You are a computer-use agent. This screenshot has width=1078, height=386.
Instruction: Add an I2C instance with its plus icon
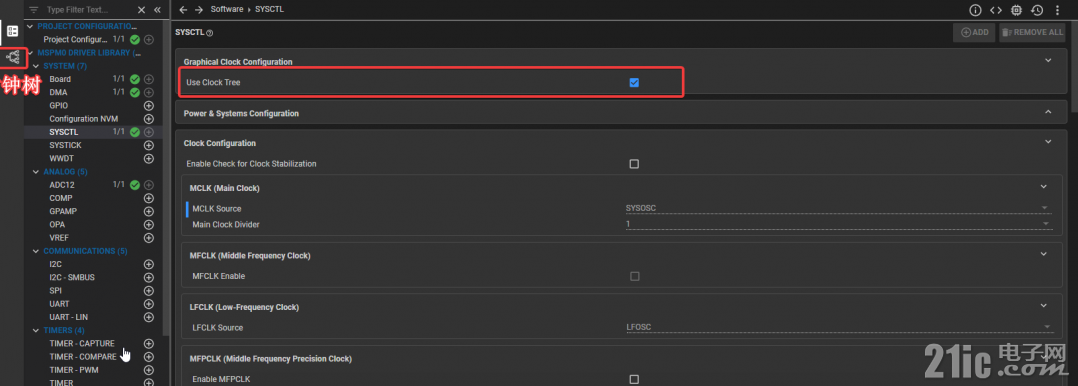pyautogui.click(x=148, y=264)
